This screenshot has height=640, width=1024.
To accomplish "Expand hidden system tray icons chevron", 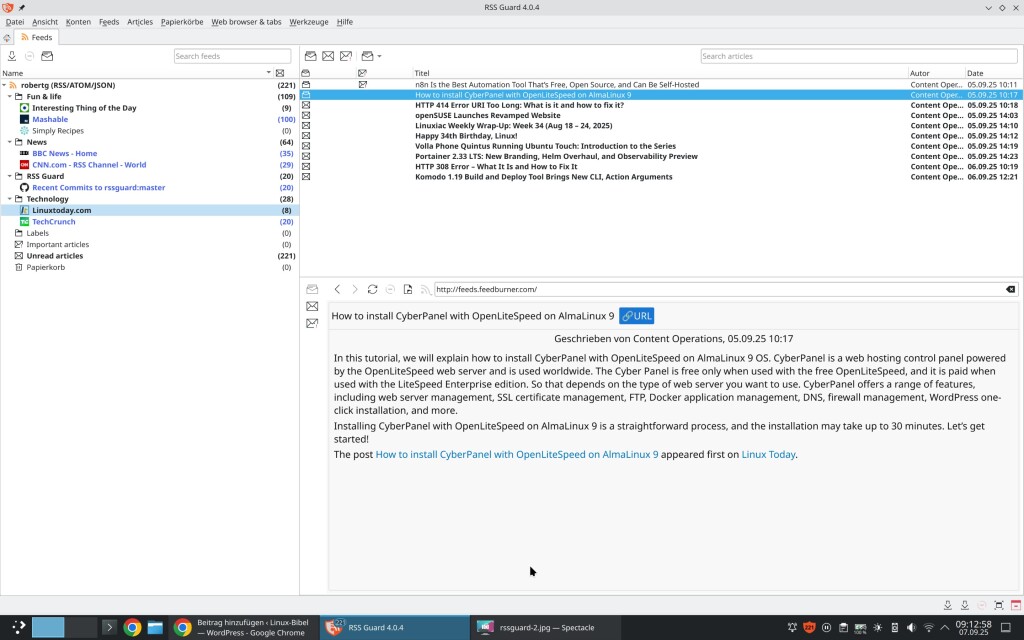I will 944,628.
